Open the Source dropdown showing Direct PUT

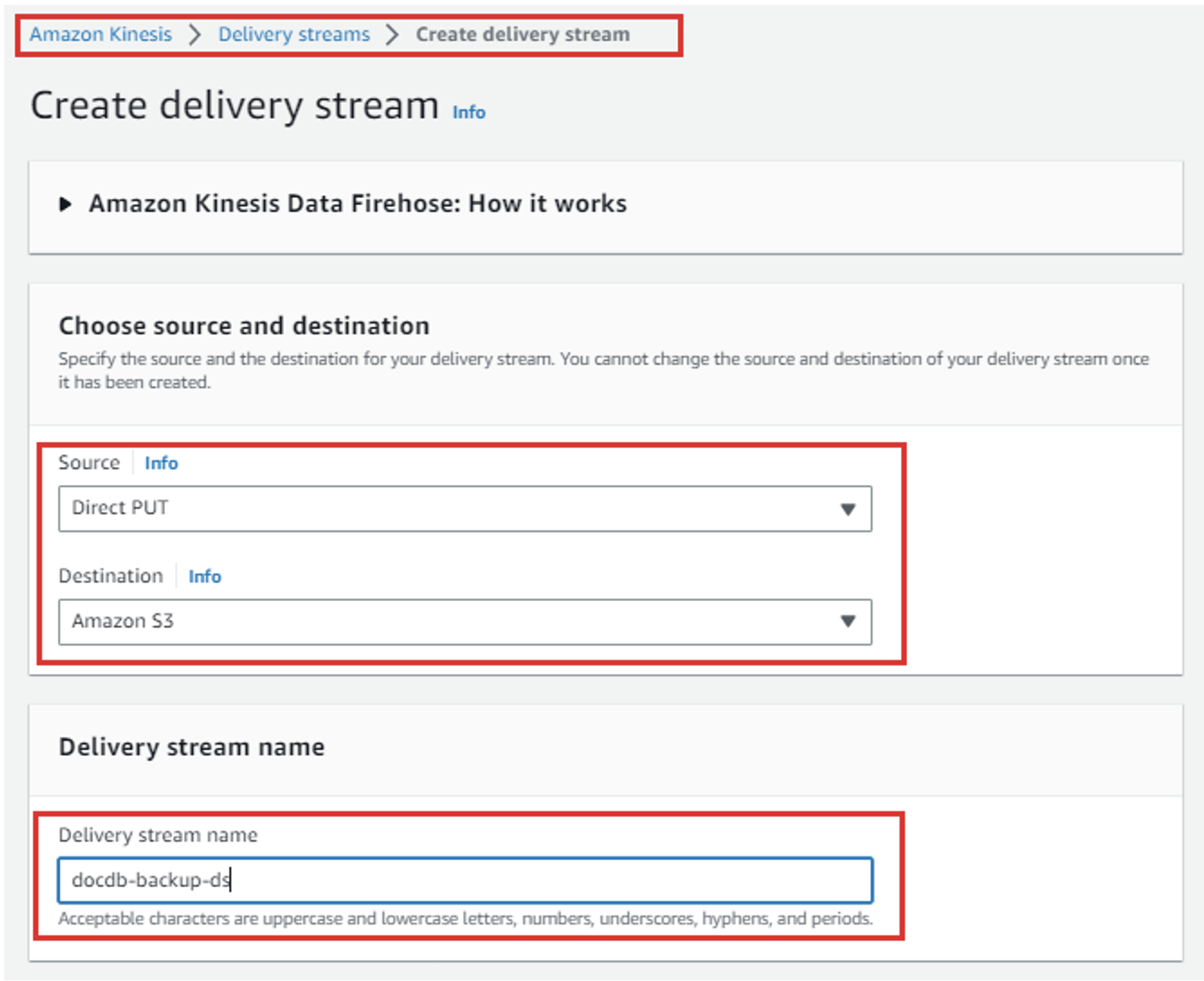pyautogui.click(x=465, y=508)
